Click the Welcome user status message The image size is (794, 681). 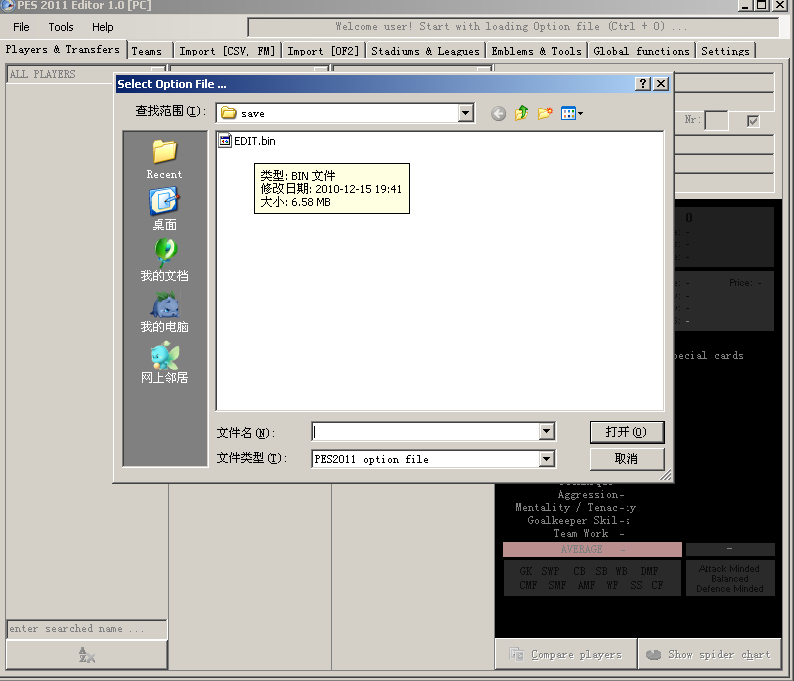512,26
